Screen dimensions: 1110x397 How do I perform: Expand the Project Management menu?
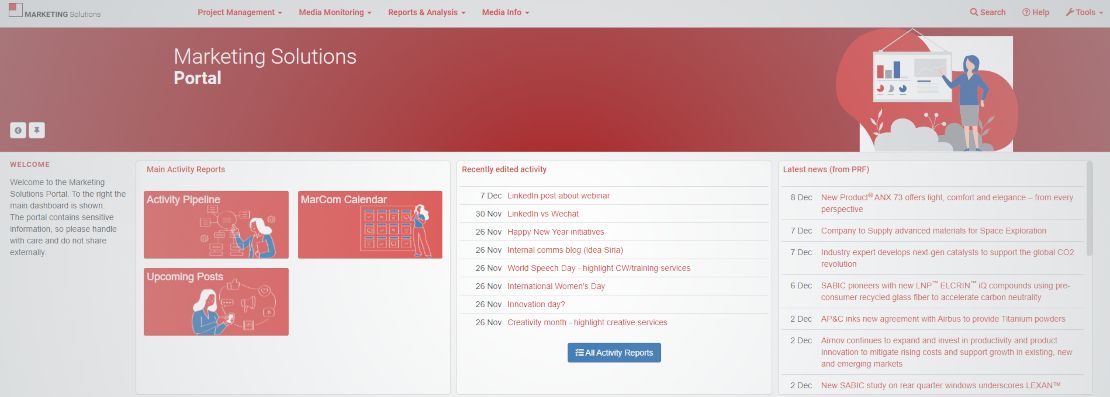pyautogui.click(x=239, y=12)
